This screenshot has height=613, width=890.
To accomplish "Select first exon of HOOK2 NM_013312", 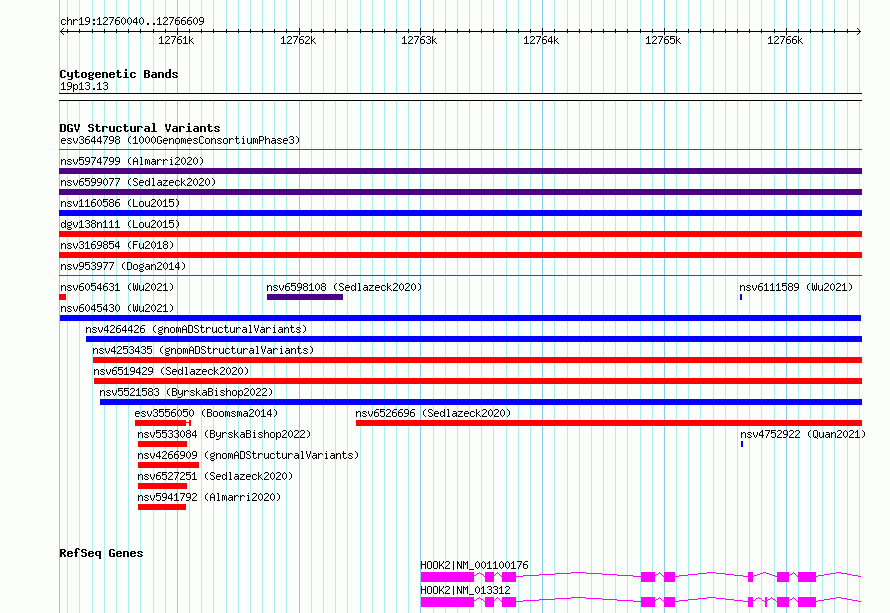I will tap(447, 602).
